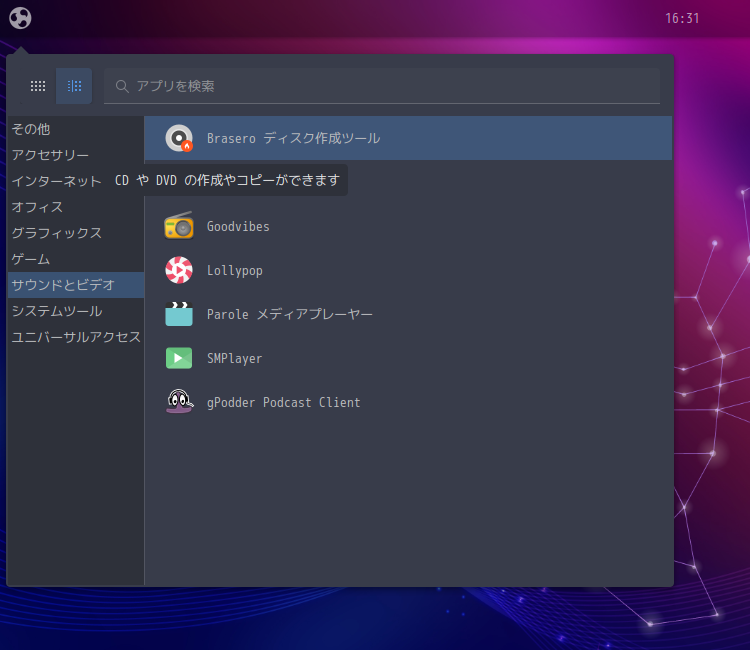
Task: Click the SMPlayer green play icon
Action: [179, 358]
